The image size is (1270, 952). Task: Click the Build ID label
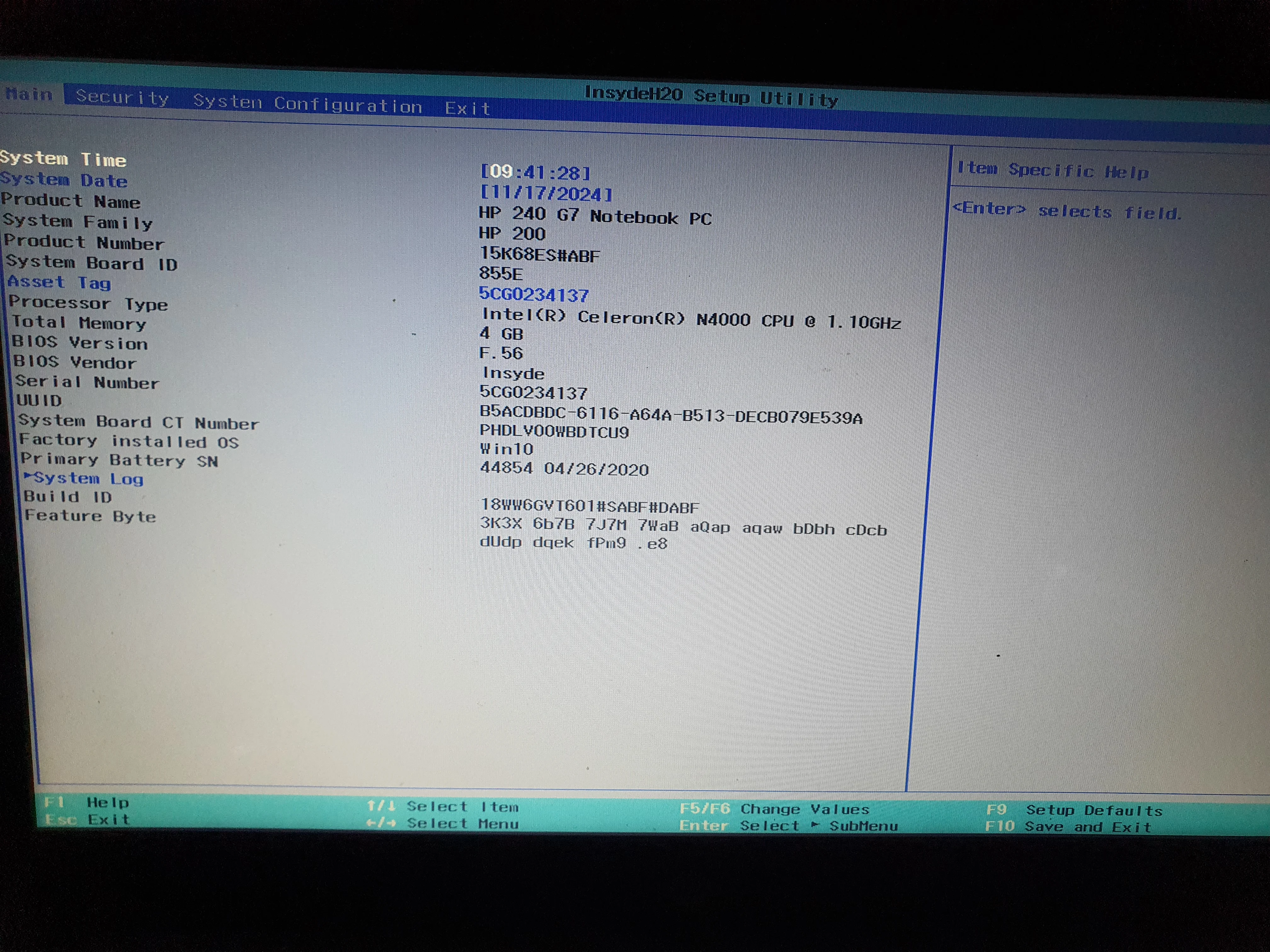pos(68,496)
